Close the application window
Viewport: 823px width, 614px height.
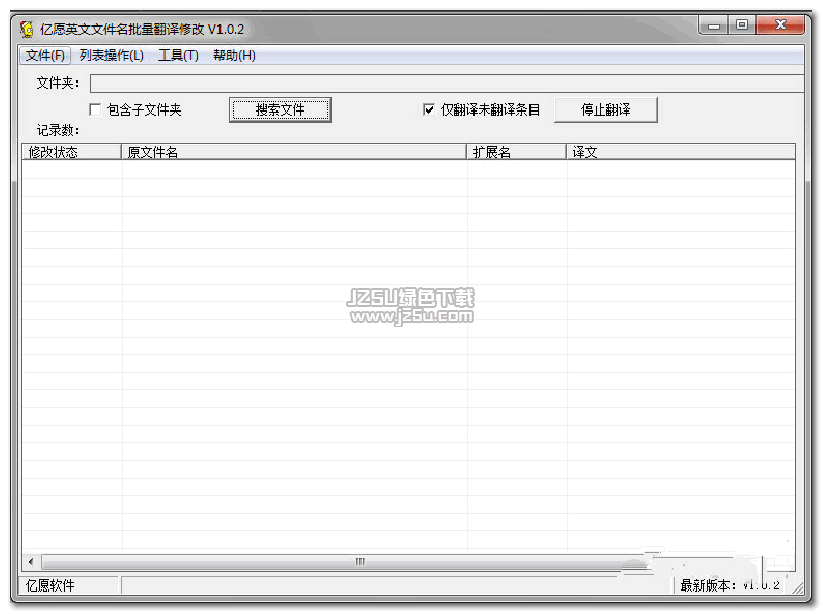point(780,25)
